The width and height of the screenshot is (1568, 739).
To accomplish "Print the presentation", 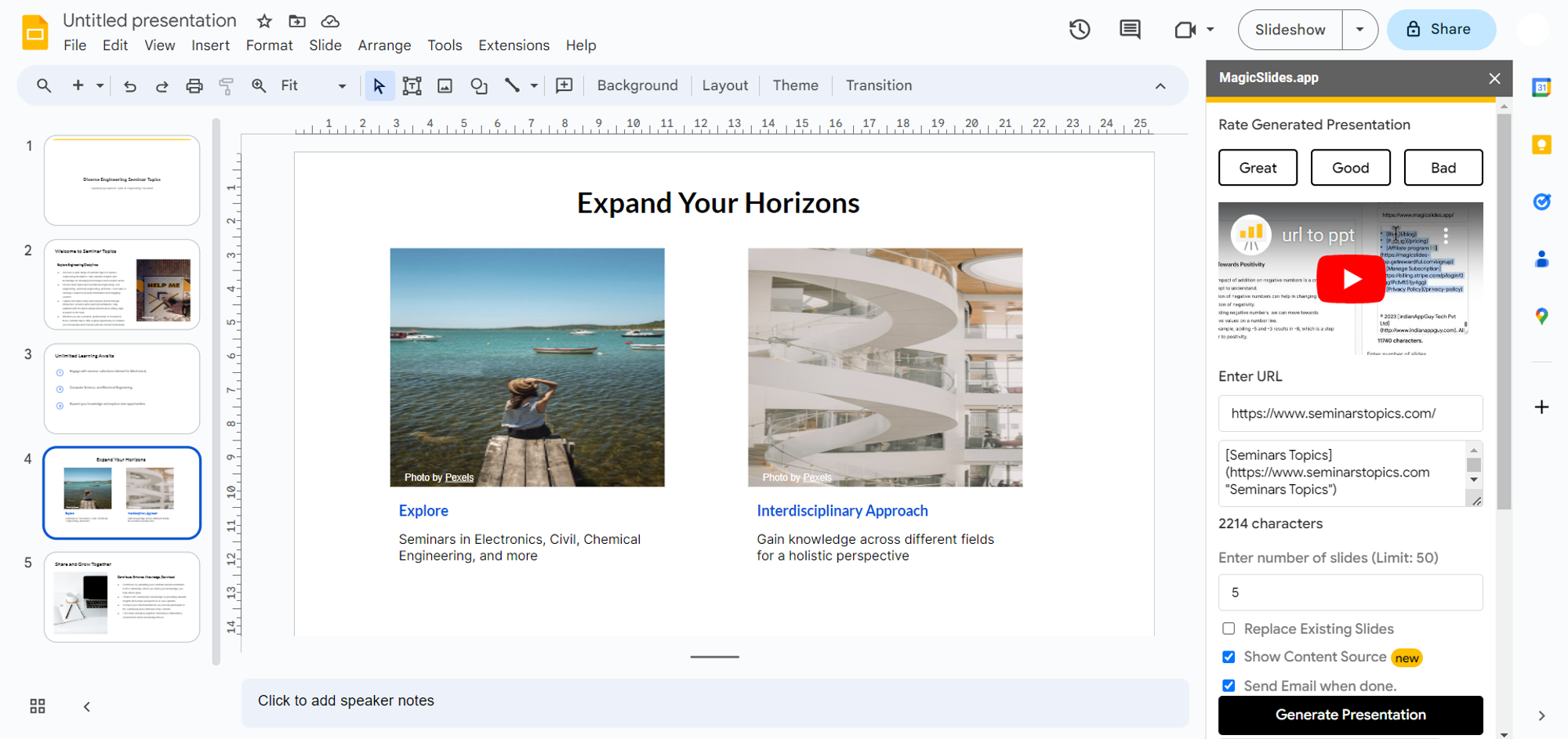I will click(194, 86).
